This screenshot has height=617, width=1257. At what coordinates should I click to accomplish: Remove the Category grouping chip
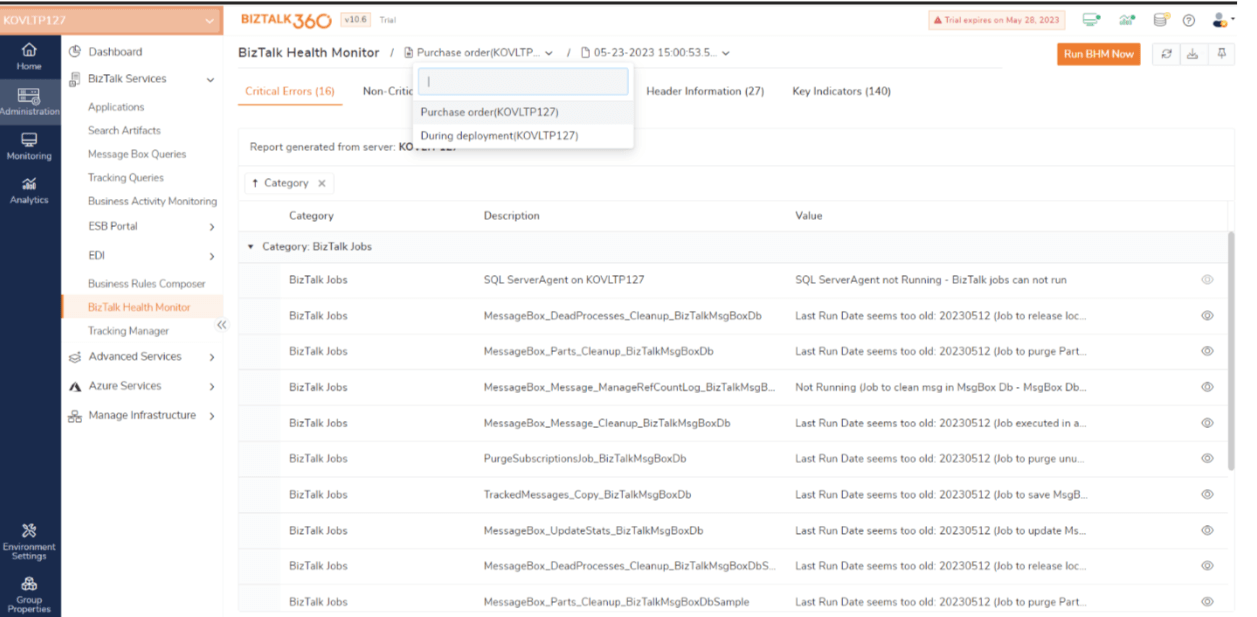point(319,183)
